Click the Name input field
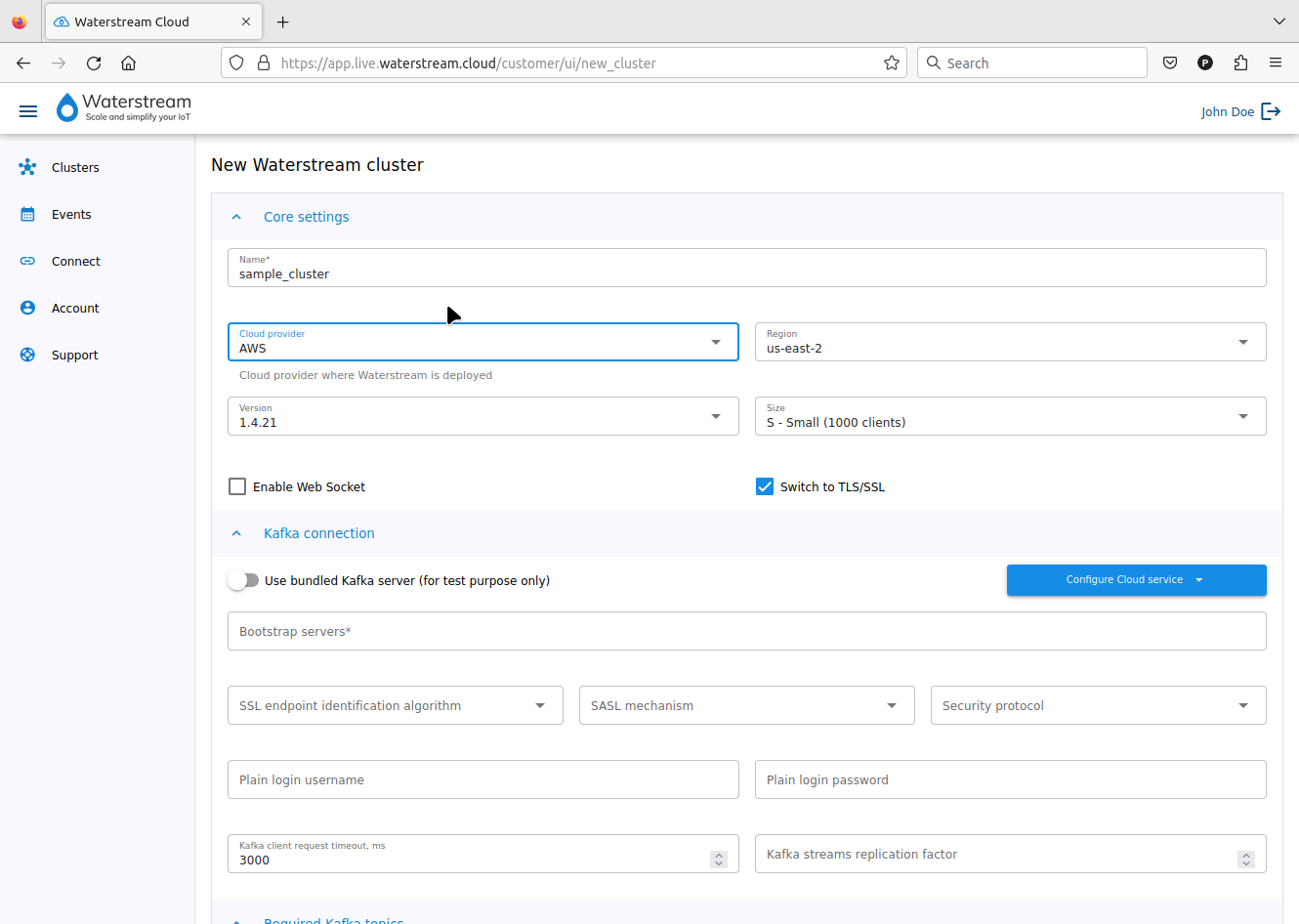The width and height of the screenshot is (1299, 924). [747, 268]
